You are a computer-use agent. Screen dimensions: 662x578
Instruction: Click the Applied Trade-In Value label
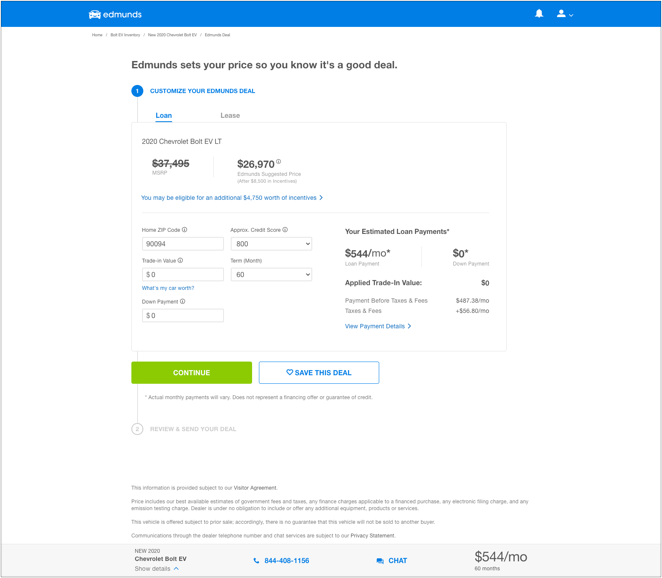pos(383,283)
